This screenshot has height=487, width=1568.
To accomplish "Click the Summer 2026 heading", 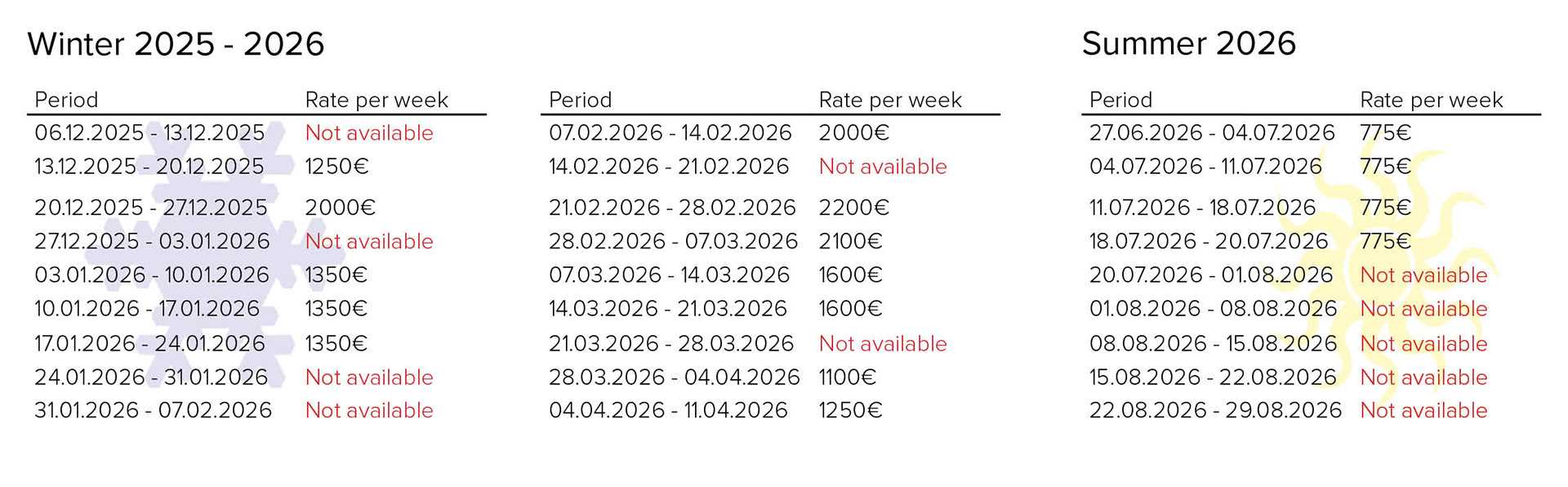I will (x=1188, y=43).
